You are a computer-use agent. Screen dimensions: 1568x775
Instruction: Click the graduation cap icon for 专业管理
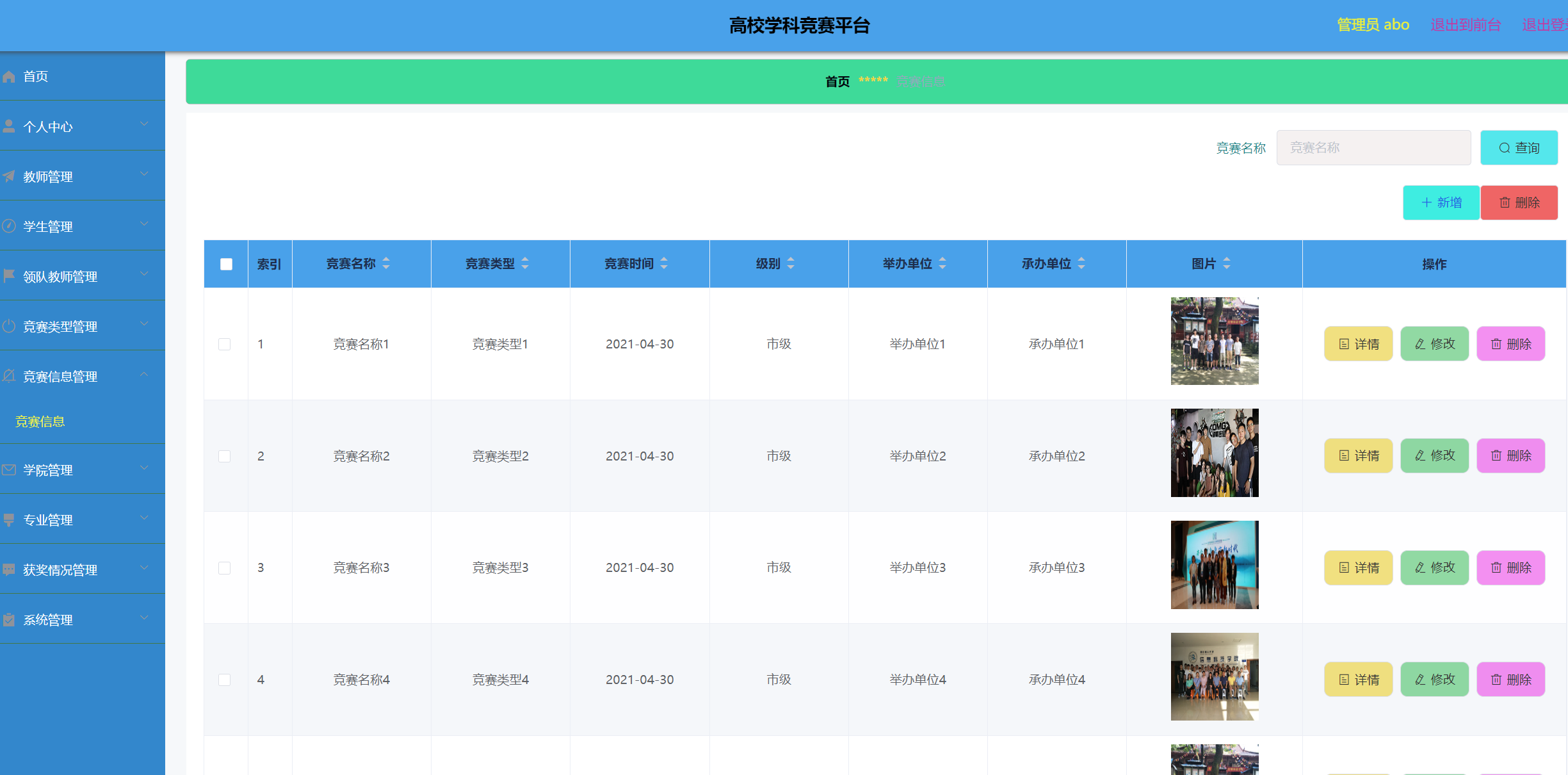click(x=9, y=519)
